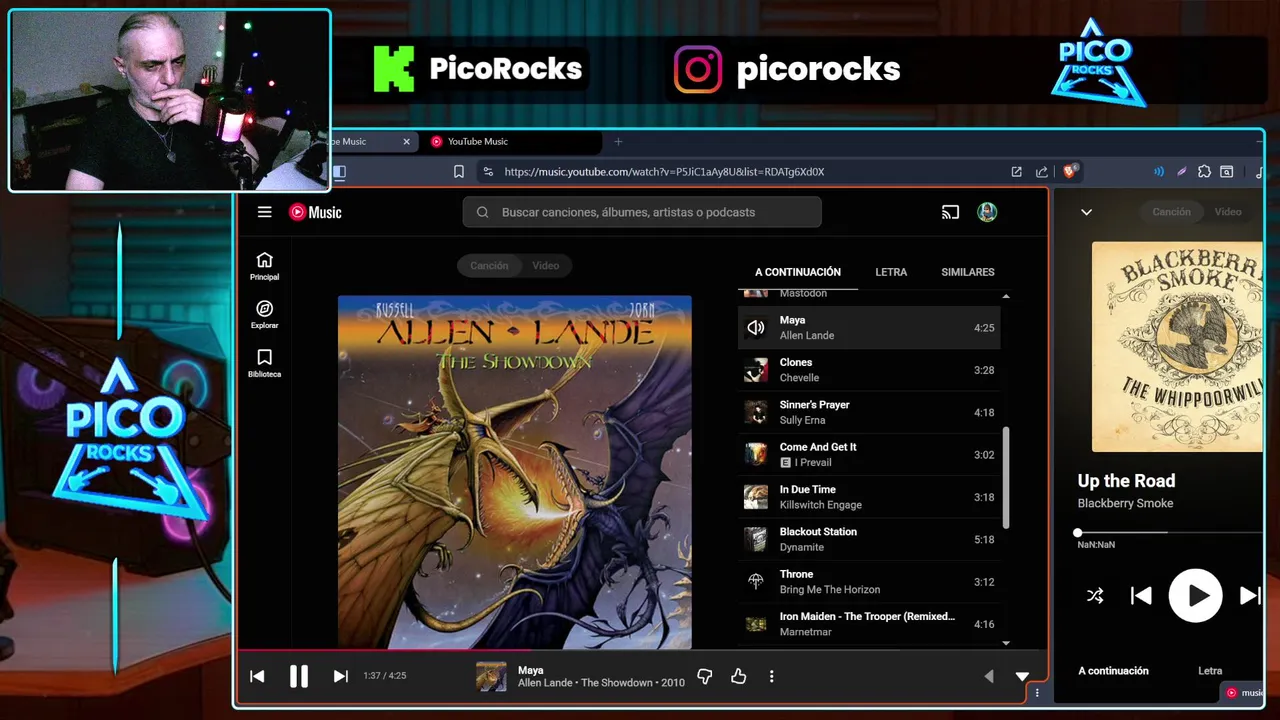Click the side player progress slider
This screenshot has height=720, width=1280.
[x=1170, y=533]
